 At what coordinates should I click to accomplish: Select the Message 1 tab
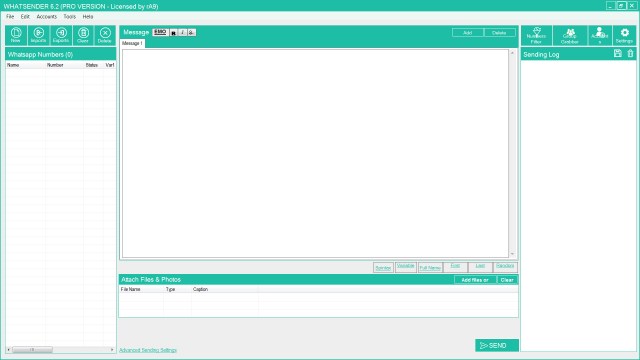click(132, 43)
